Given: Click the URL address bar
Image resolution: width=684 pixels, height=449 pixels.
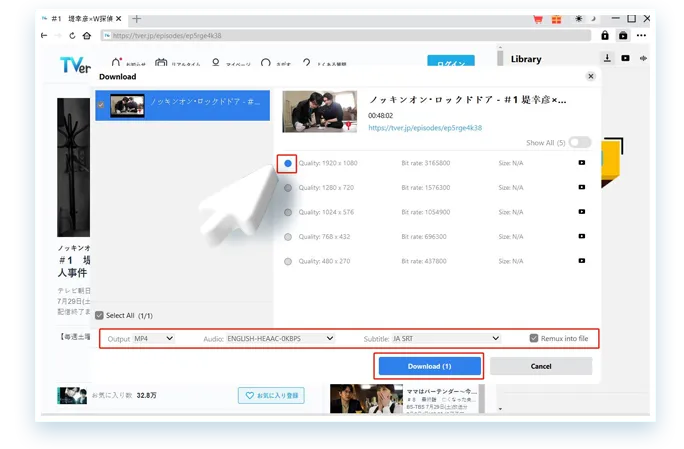Looking at the screenshot, I should point(345,35).
